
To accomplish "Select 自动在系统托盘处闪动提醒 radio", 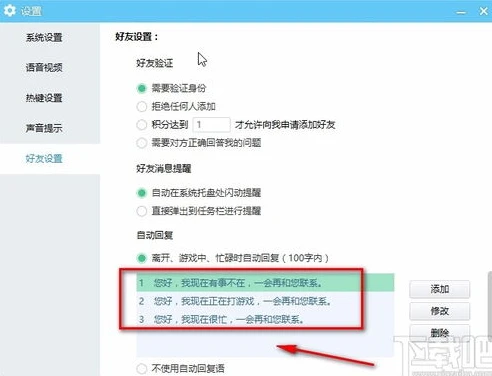I will [142, 193].
